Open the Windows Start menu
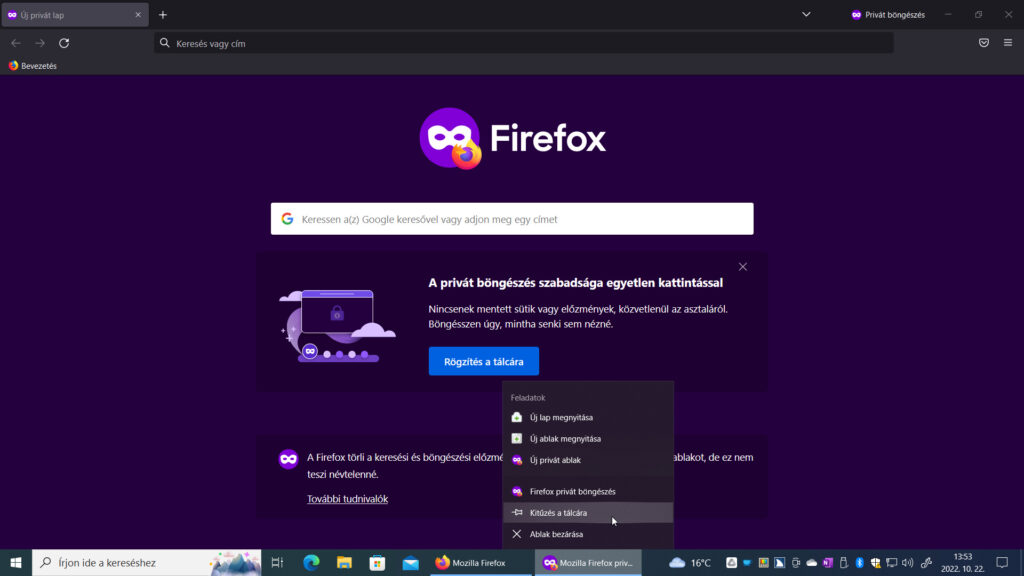This screenshot has width=1024, height=576. coord(16,562)
